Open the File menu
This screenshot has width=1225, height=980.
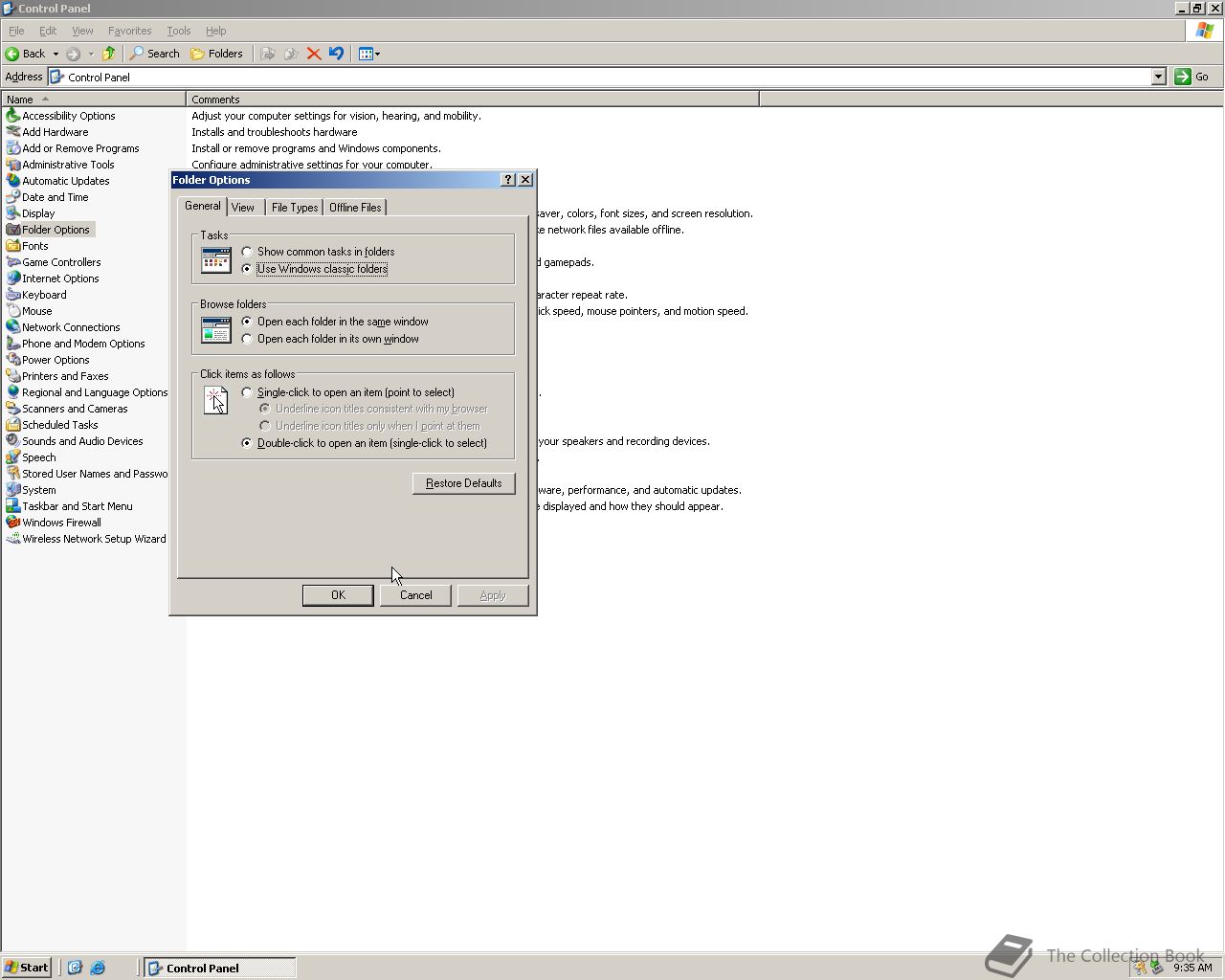coord(16,31)
